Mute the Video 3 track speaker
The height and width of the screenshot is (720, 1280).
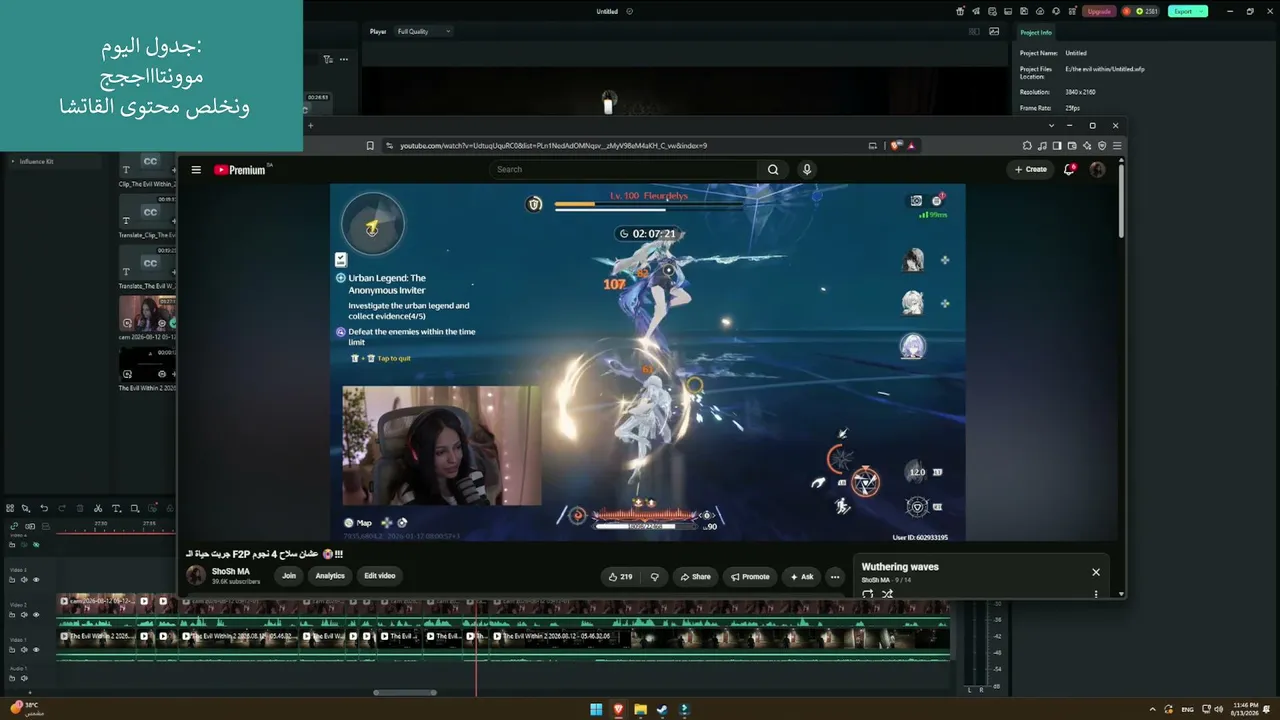click(x=24, y=580)
